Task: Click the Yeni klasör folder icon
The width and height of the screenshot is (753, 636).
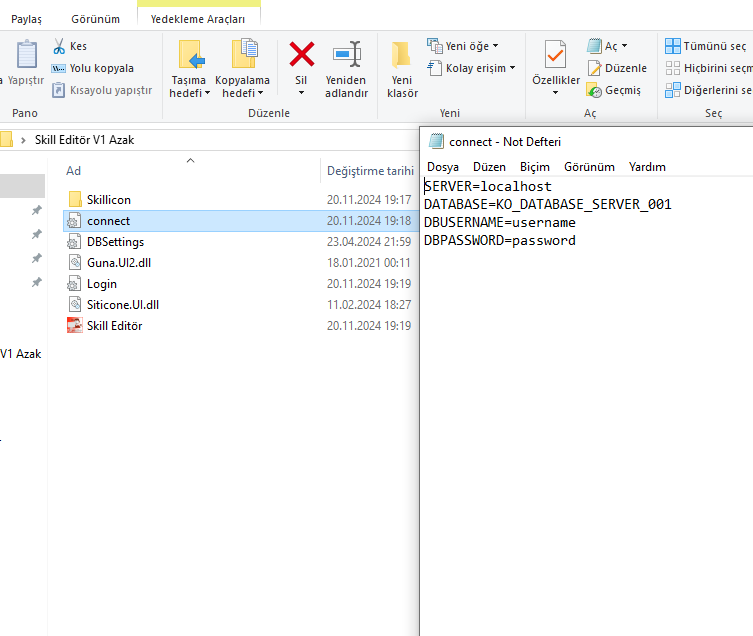Action: (x=402, y=54)
